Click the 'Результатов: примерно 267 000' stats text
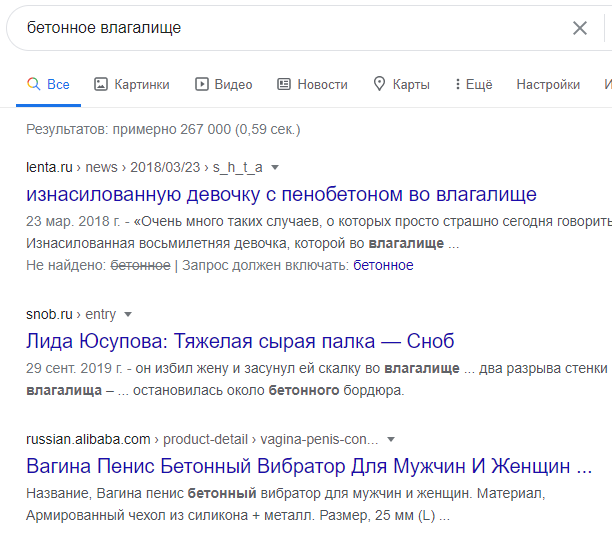Screen dimensions: 612x536 point(163,129)
